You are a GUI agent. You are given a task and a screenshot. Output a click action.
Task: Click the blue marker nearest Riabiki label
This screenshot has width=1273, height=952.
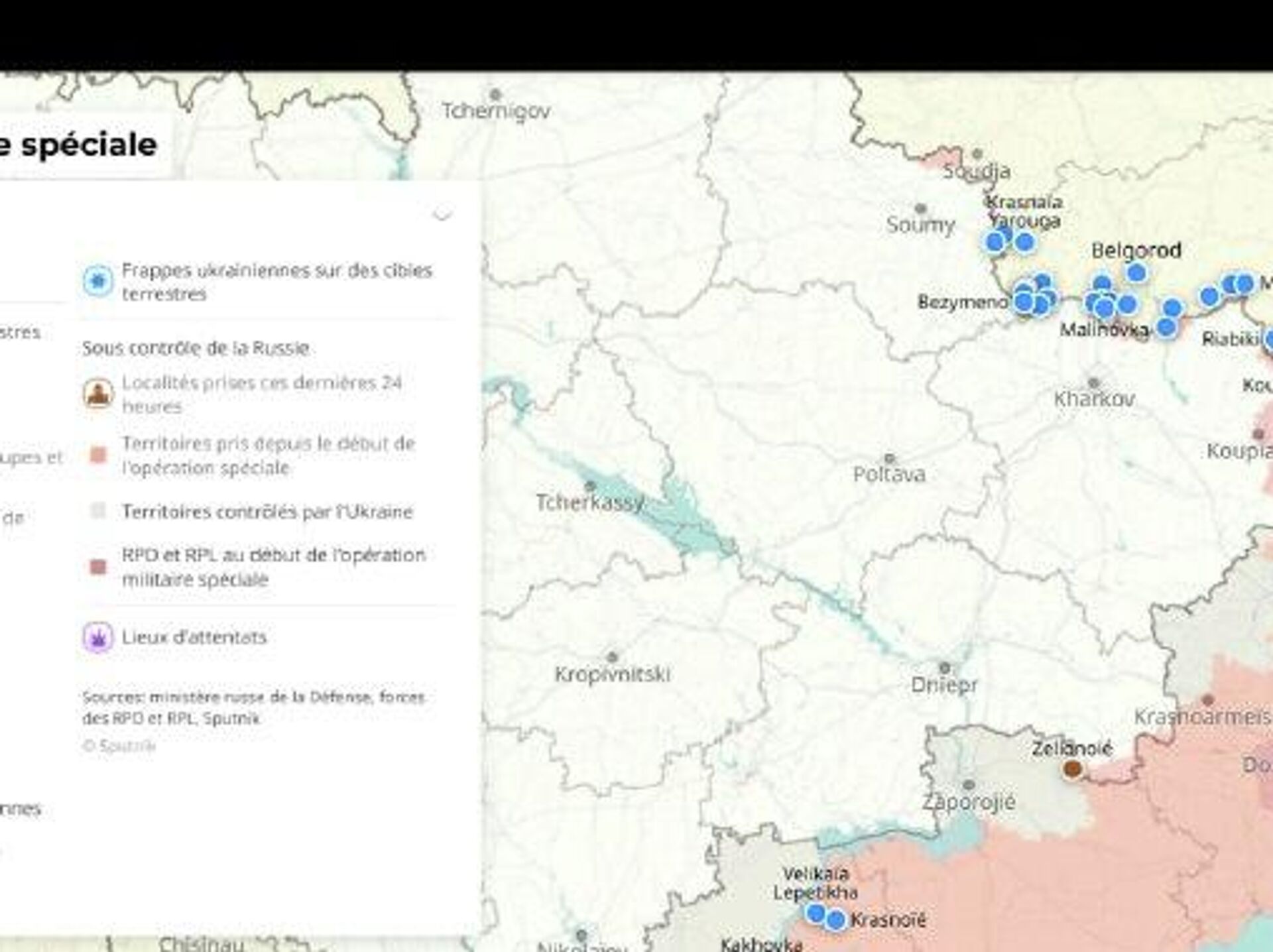click(x=1270, y=340)
